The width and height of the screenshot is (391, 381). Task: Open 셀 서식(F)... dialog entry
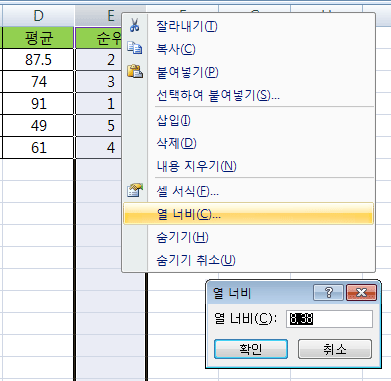click(248, 191)
